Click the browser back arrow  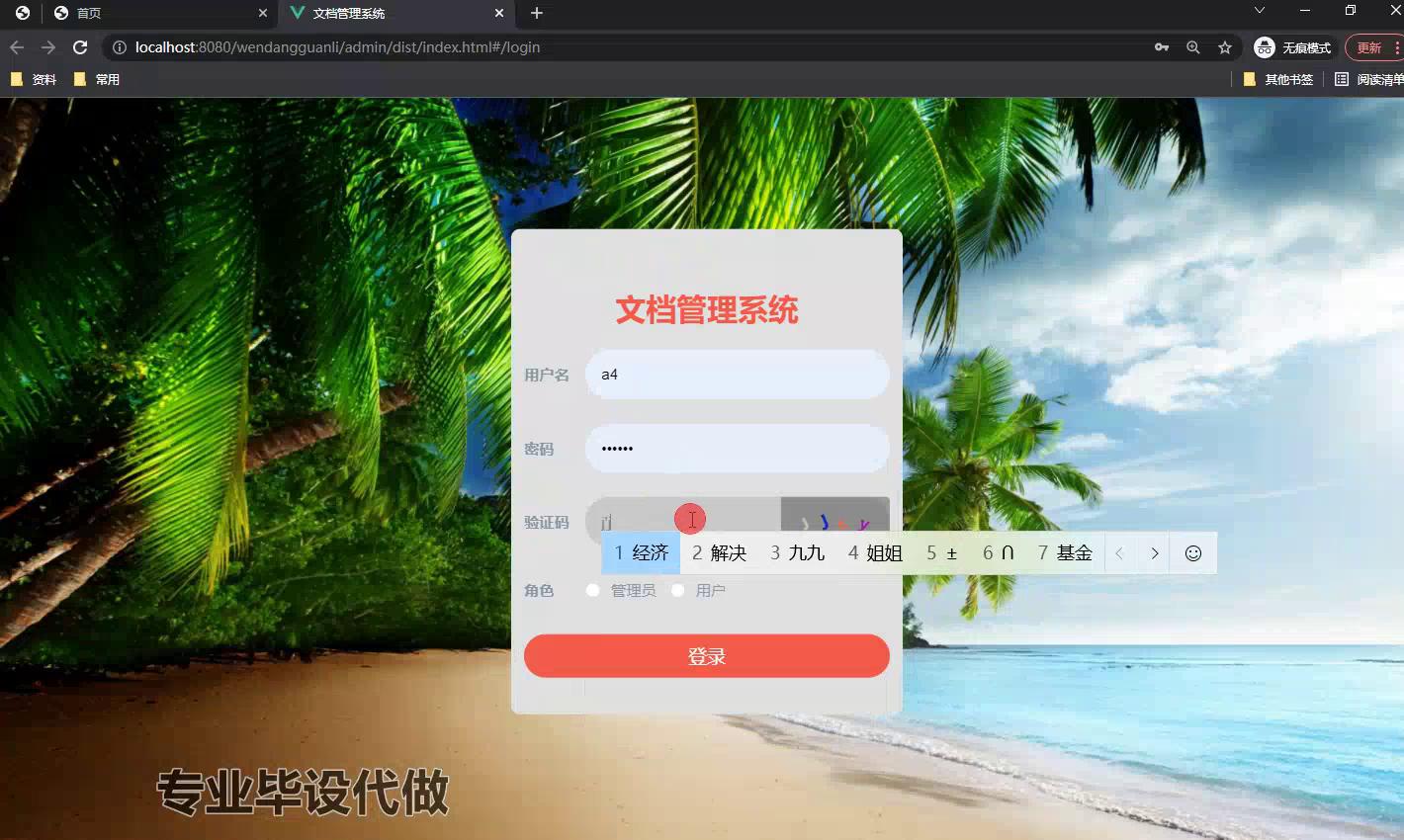coord(17,47)
